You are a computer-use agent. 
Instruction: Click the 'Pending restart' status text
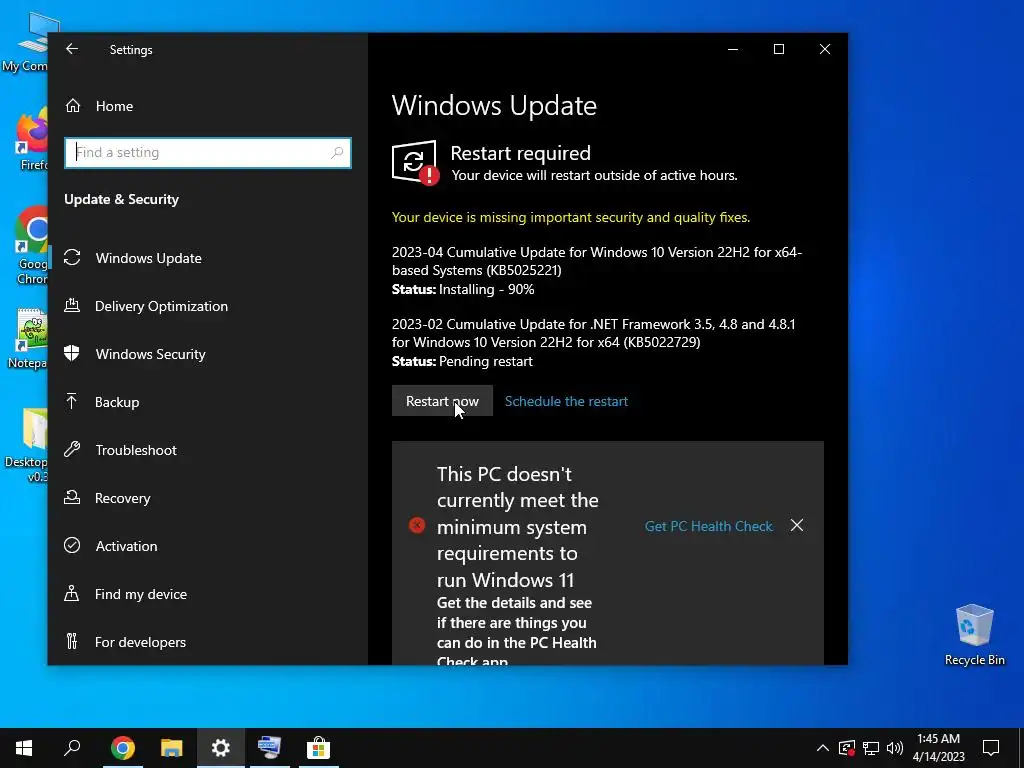(x=486, y=361)
